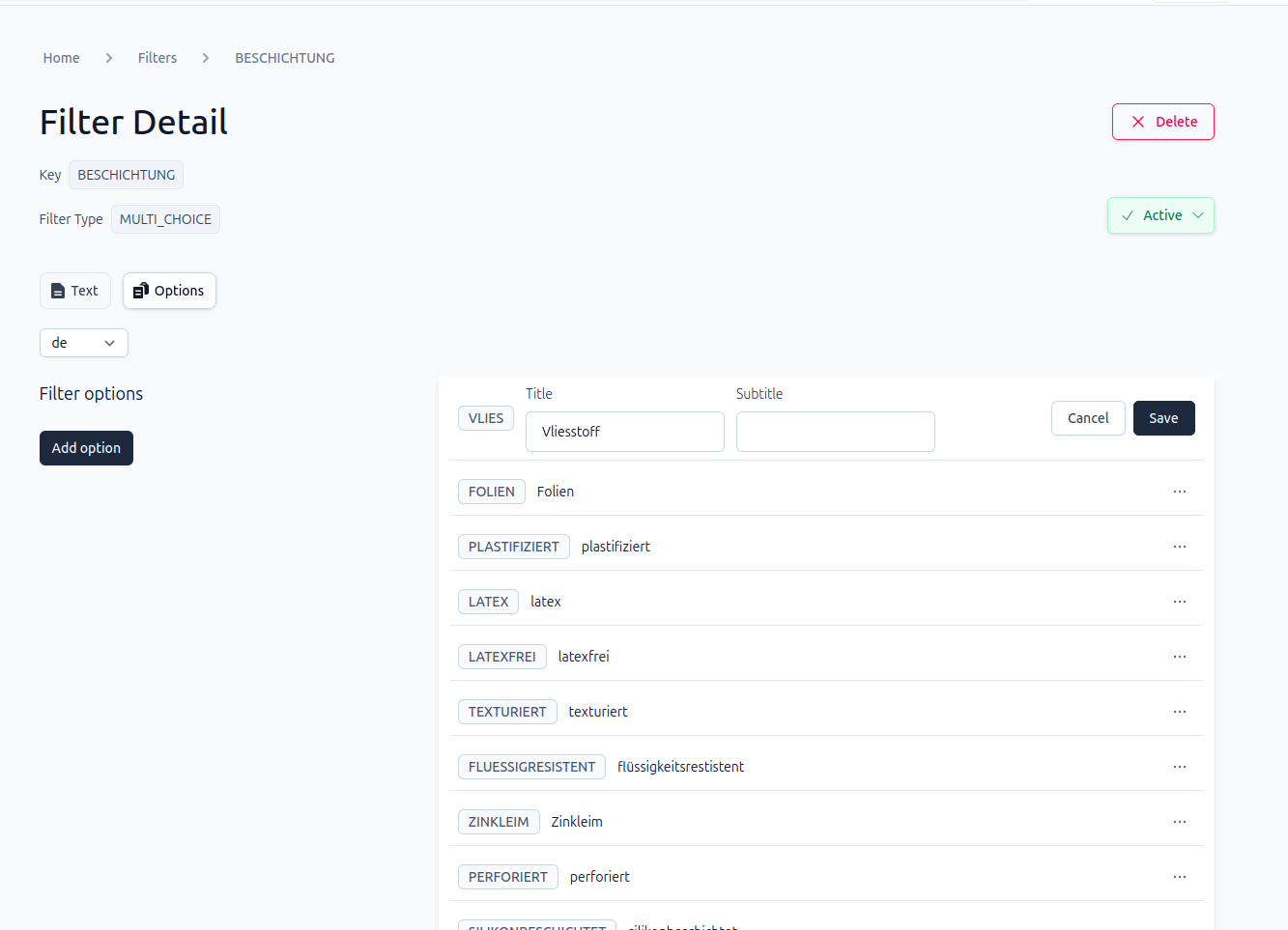Click the Zinkleim option title
This screenshot has height=930, width=1288.
pyautogui.click(x=577, y=822)
